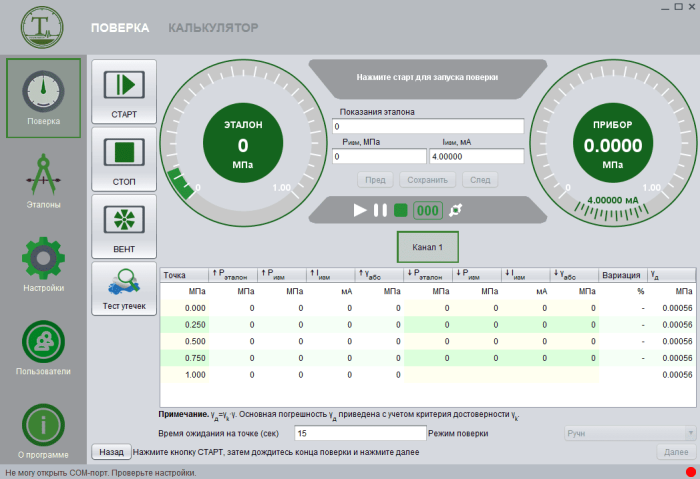700x479 pixels.
Task: Open the Поверка section in sidebar
Action: 43,97
